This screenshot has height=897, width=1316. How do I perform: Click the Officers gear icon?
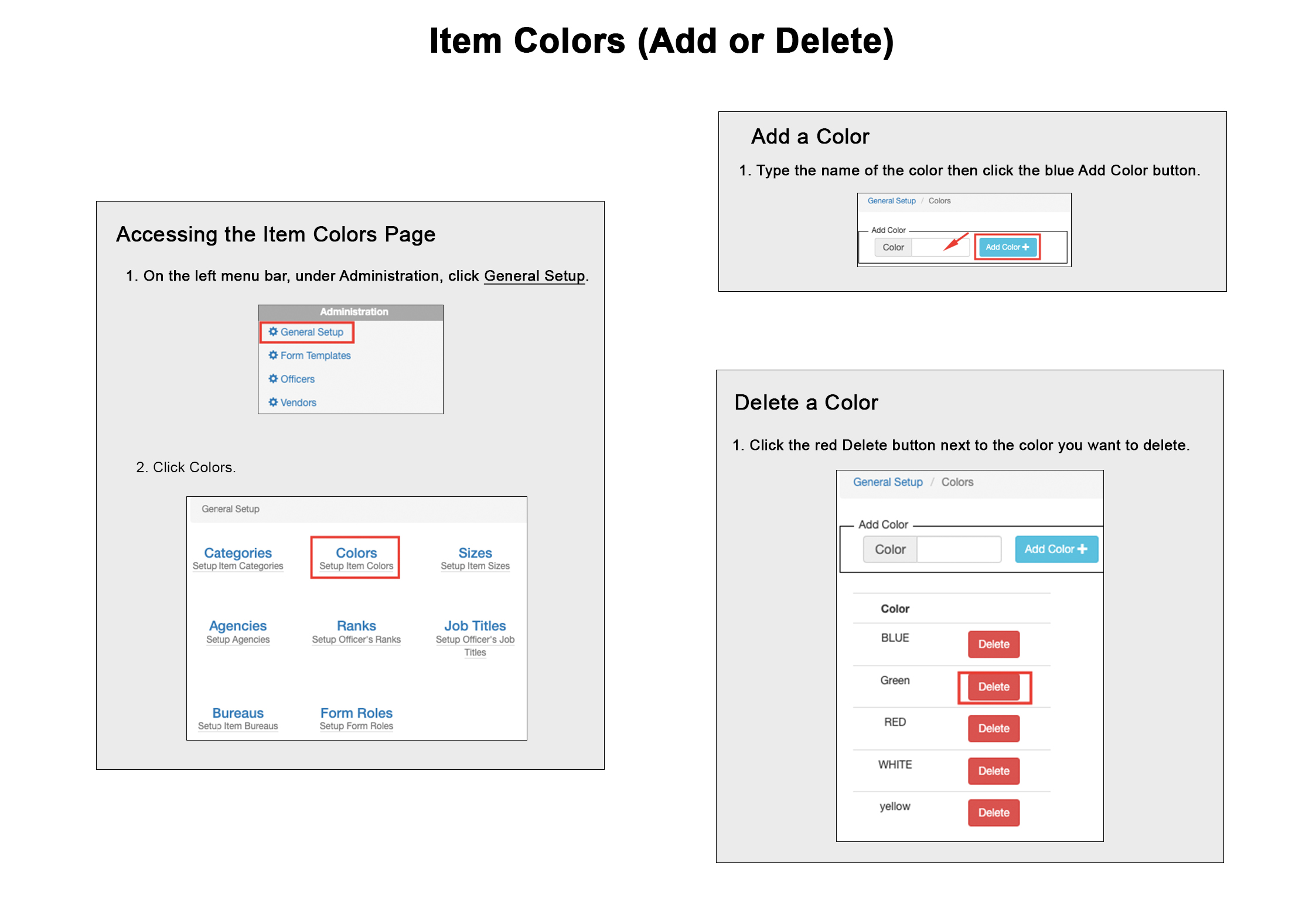coord(273,378)
